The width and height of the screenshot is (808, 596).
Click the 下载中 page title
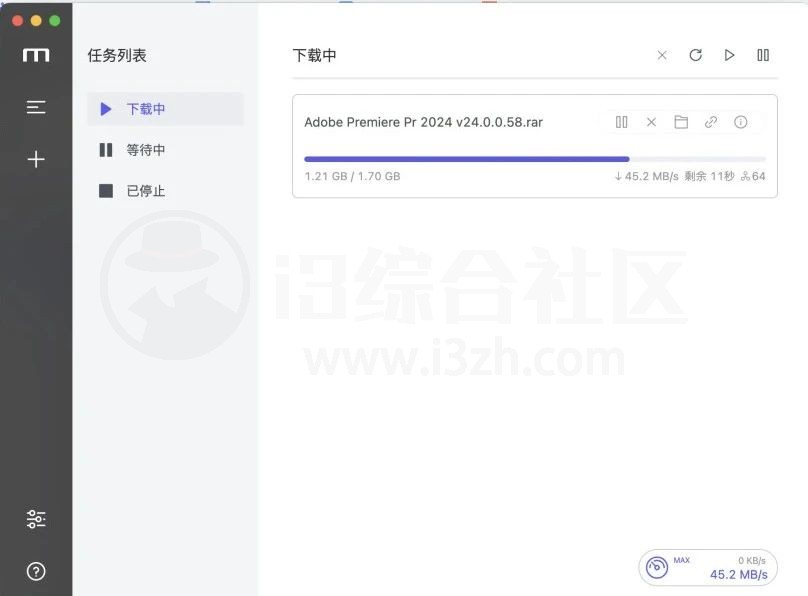click(314, 55)
